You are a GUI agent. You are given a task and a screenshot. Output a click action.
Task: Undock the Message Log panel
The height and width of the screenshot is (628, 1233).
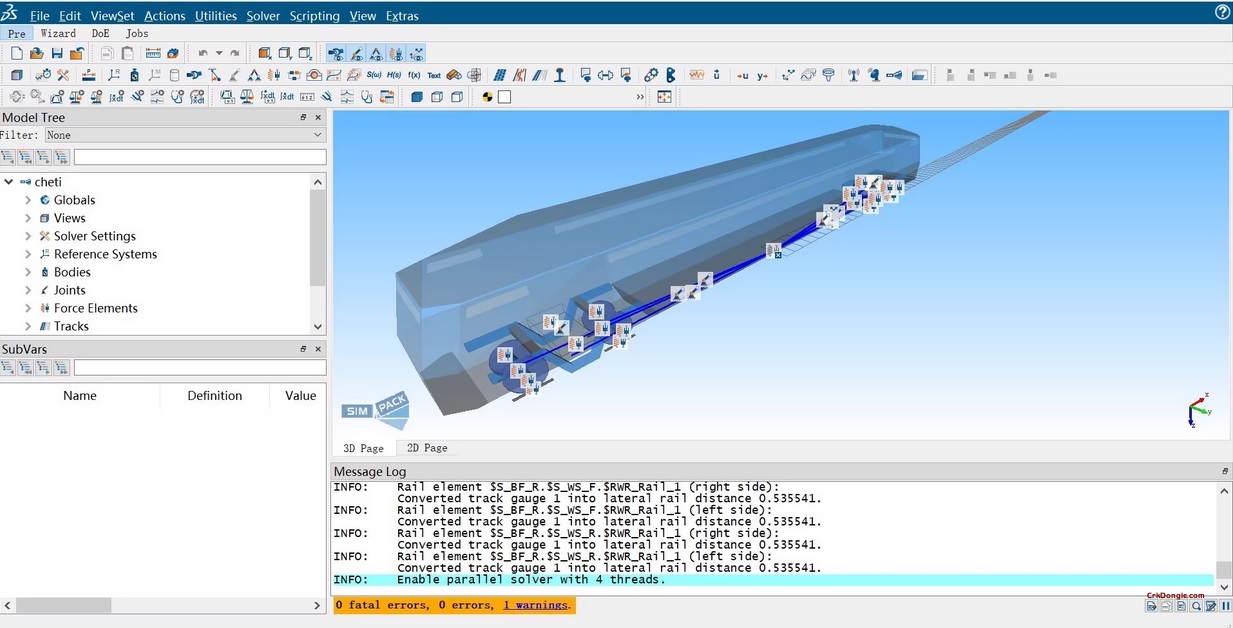(x=1225, y=471)
